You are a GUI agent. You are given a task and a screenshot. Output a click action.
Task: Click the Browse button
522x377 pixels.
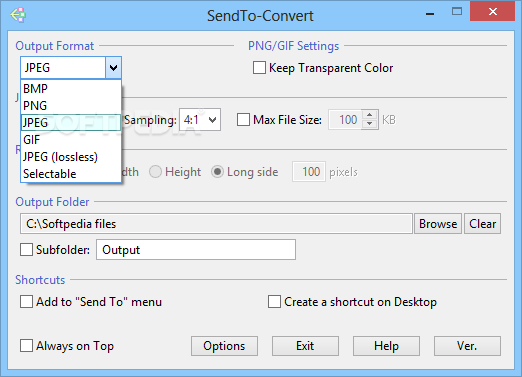[438, 224]
